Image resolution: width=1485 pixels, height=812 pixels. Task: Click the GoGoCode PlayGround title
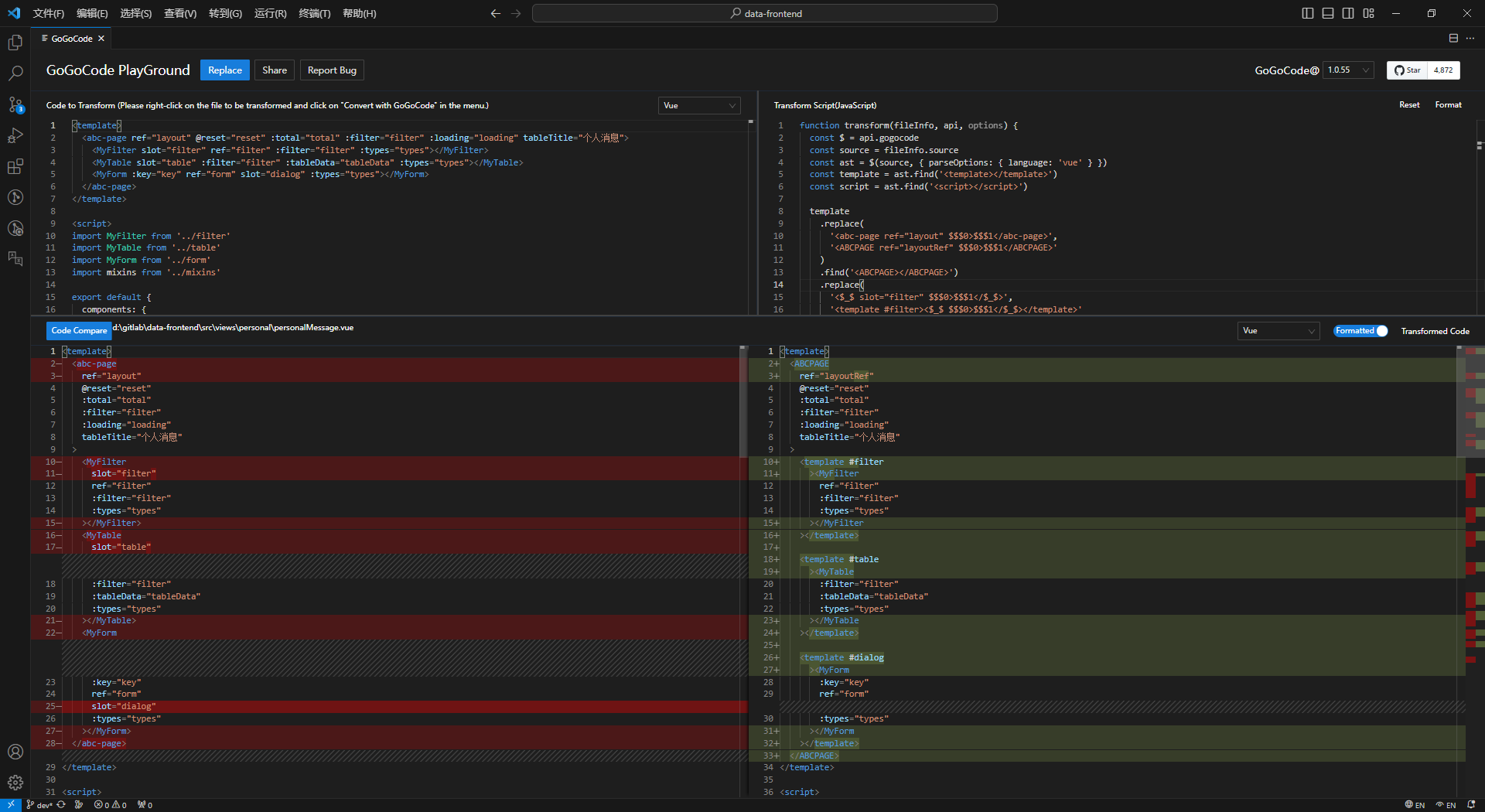click(118, 70)
